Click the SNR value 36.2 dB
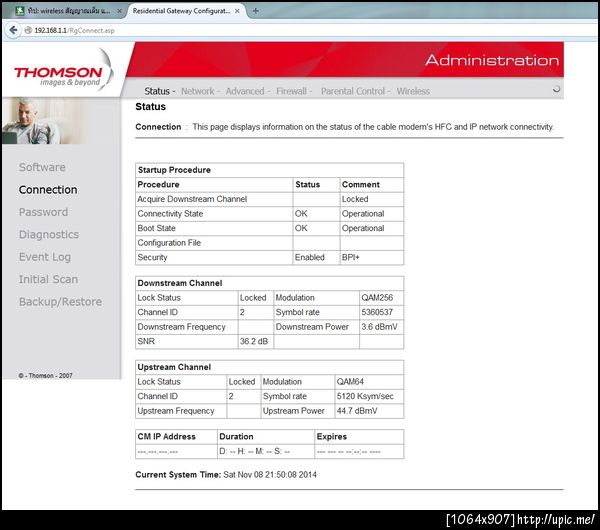Image resolution: width=600 pixels, height=530 pixels. tap(254, 341)
